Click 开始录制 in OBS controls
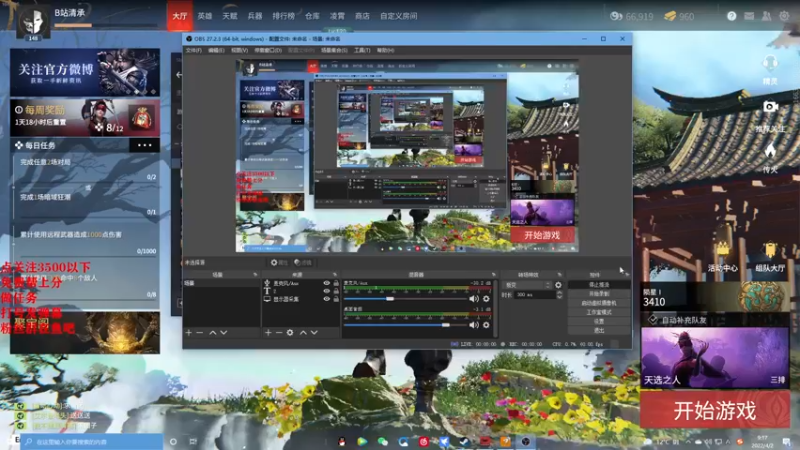Screen dimensions: 800x450 [599, 294]
